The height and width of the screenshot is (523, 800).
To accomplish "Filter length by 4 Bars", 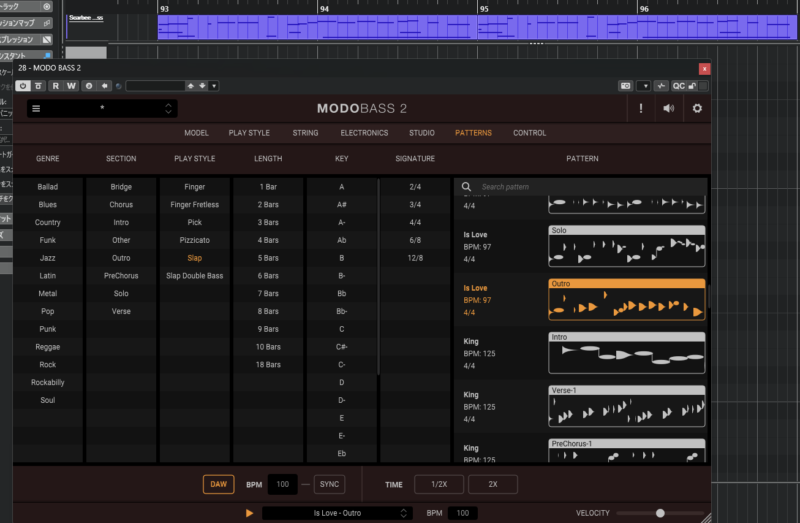I will (268, 240).
